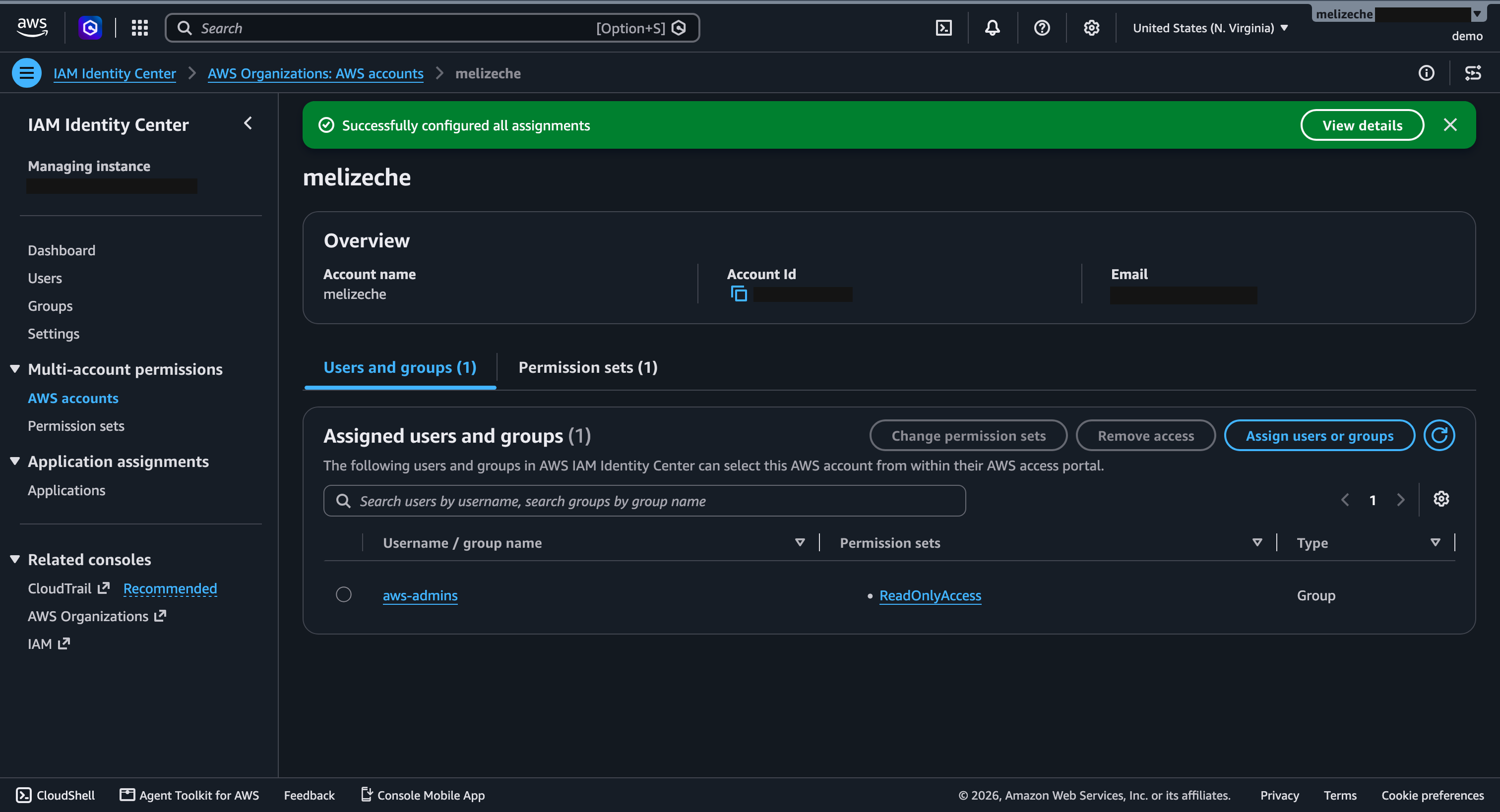Screen dimensions: 1500x812
Task: Copy the Account Id with copy icon
Action: click(739, 294)
